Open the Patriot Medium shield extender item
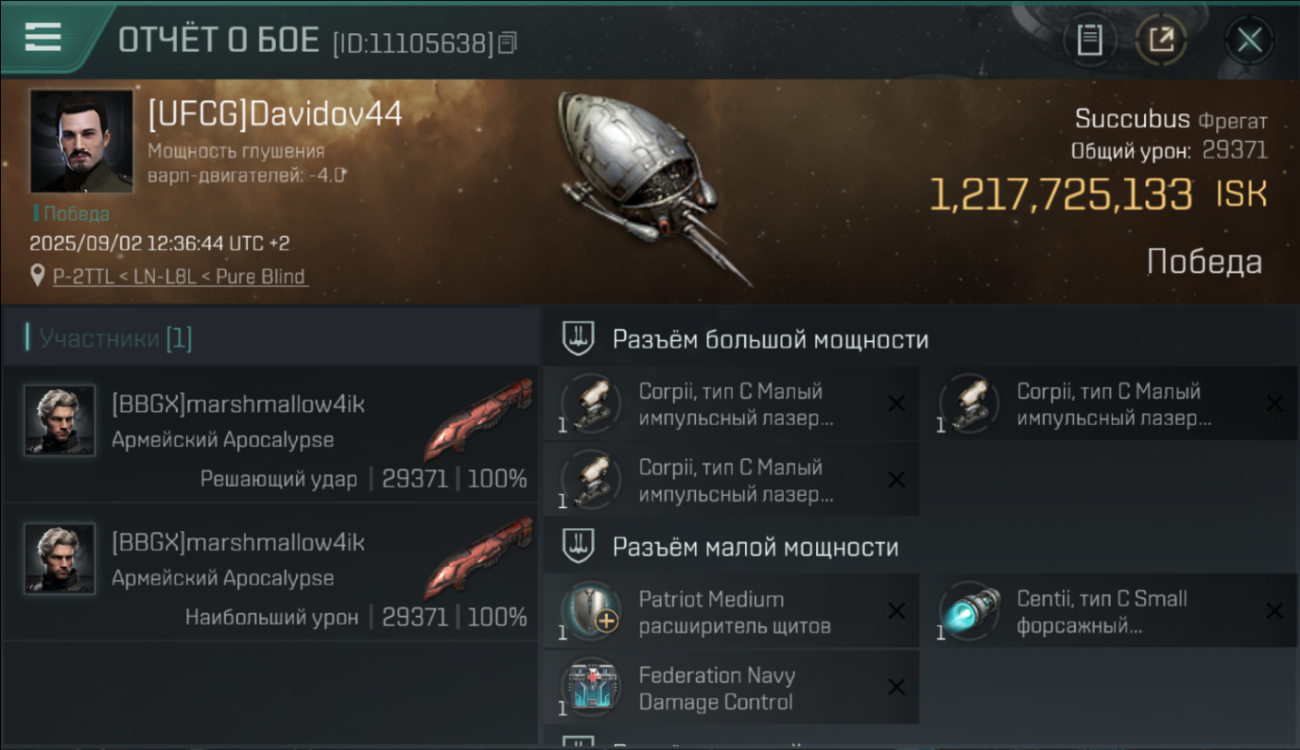This screenshot has height=750, width=1300. [x=731, y=612]
